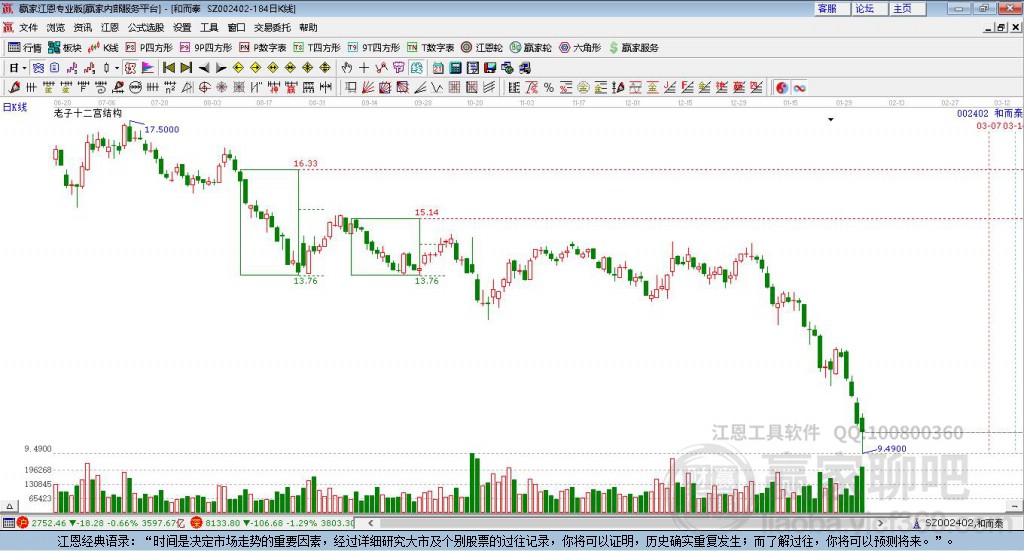Open the P四方形 tool

[149, 48]
